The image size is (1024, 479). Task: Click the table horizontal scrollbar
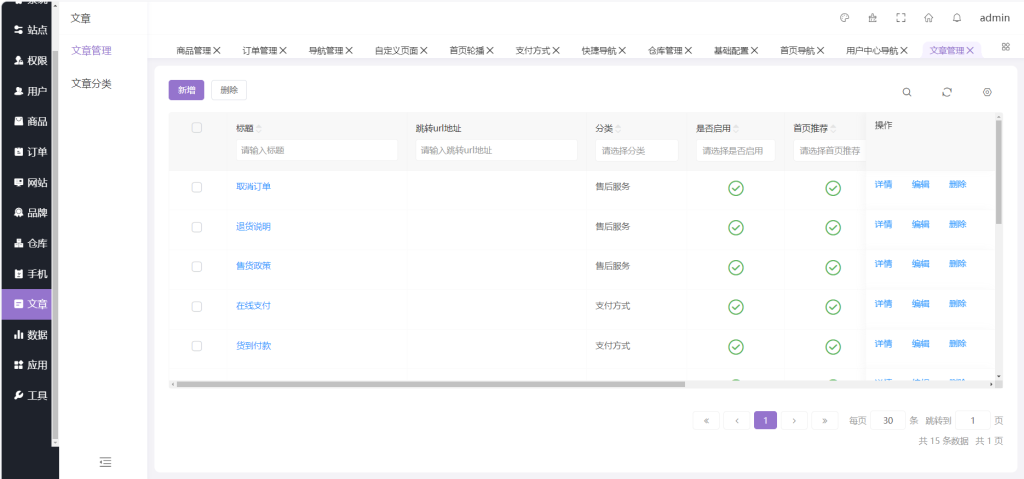(x=430, y=384)
